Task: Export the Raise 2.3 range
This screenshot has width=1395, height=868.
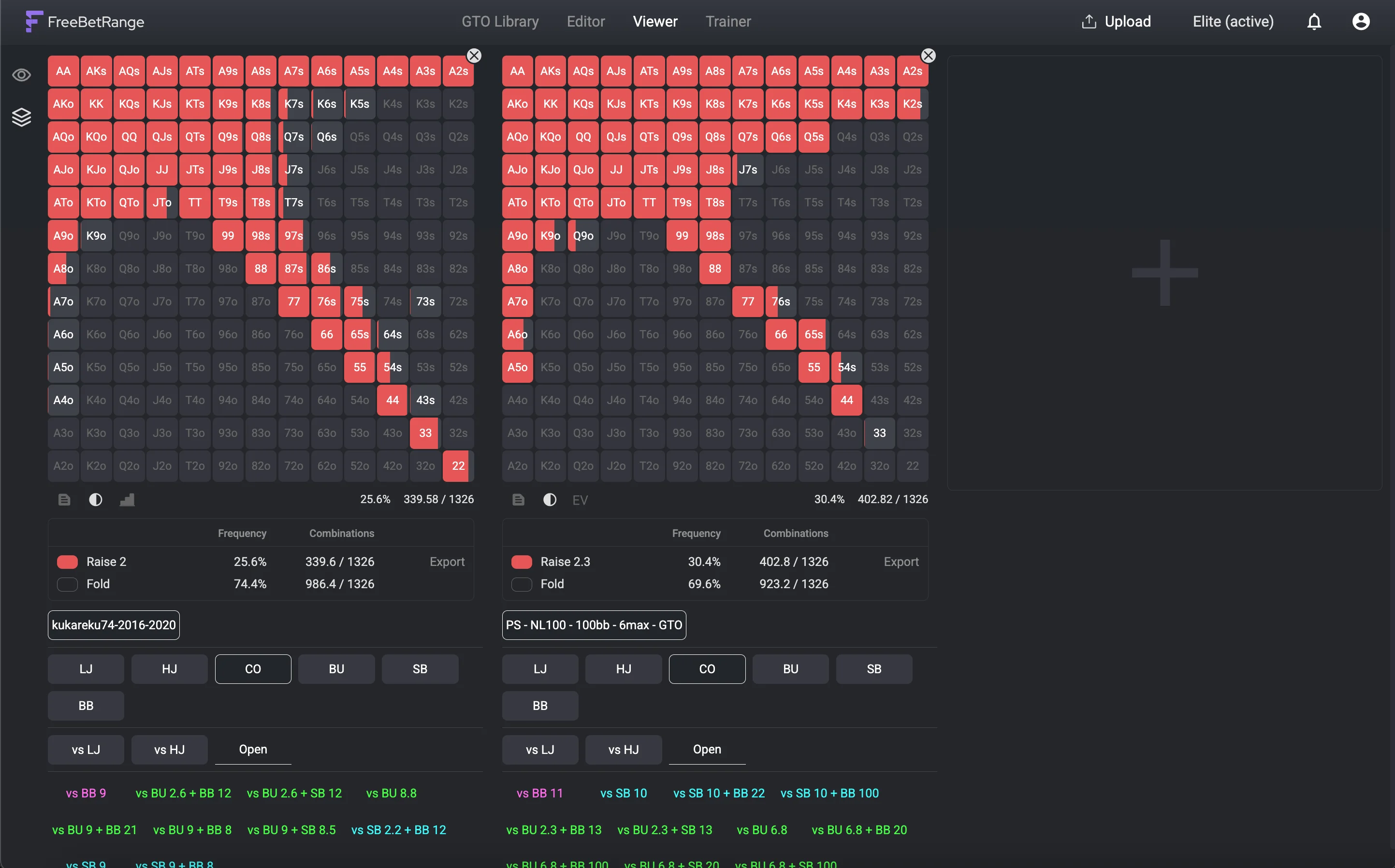Action: click(x=901, y=562)
